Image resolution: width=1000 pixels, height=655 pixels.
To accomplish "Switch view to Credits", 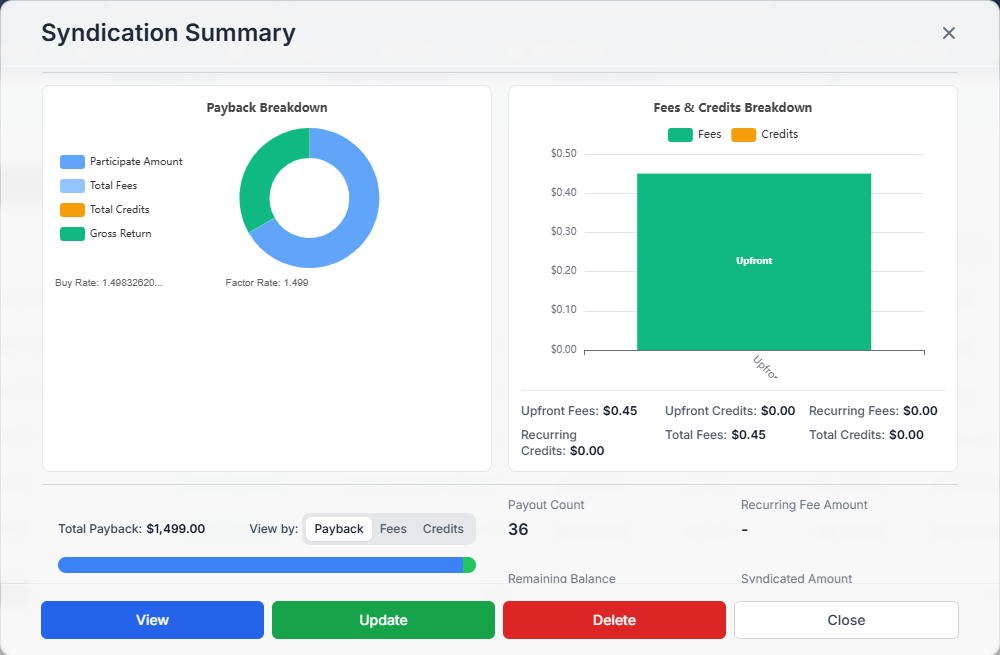I will [442, 529].
